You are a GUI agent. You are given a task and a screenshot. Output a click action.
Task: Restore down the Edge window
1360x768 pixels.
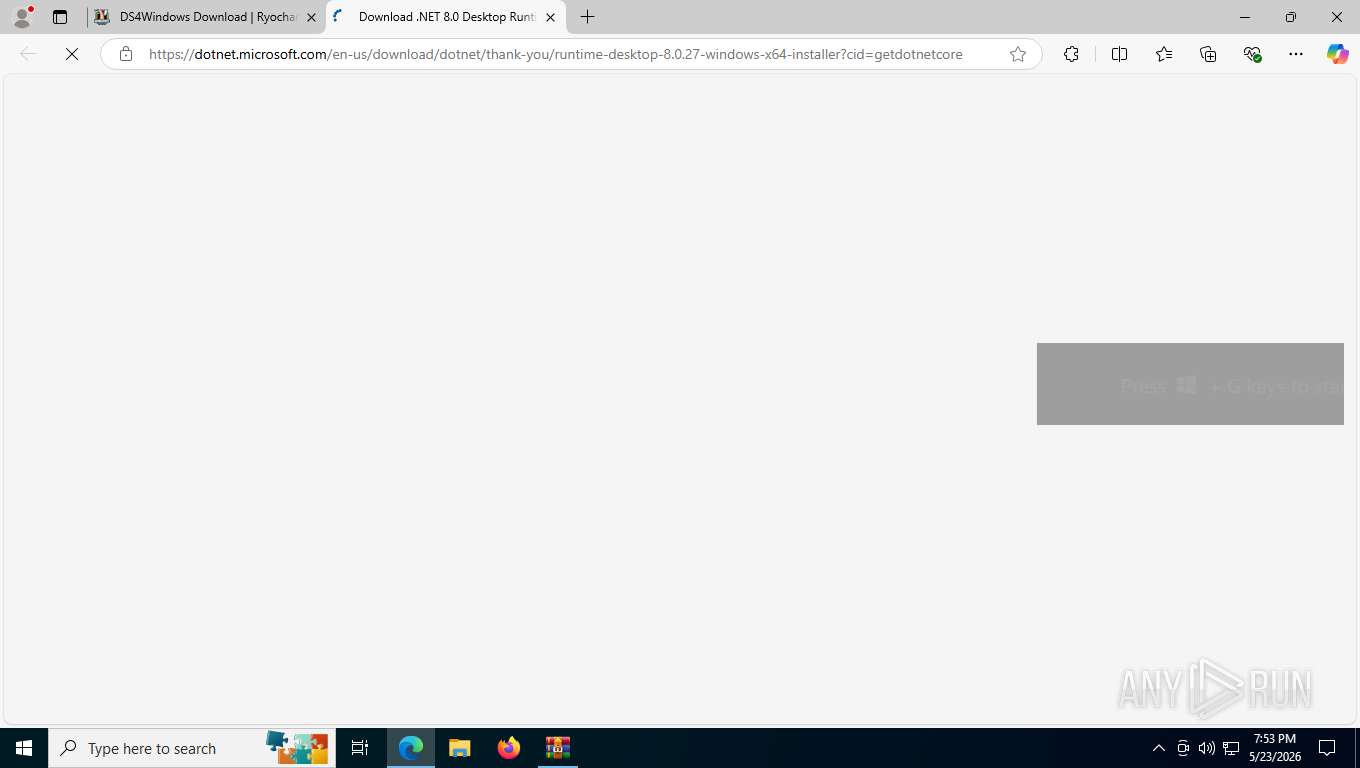click(x=1291, y=17)
